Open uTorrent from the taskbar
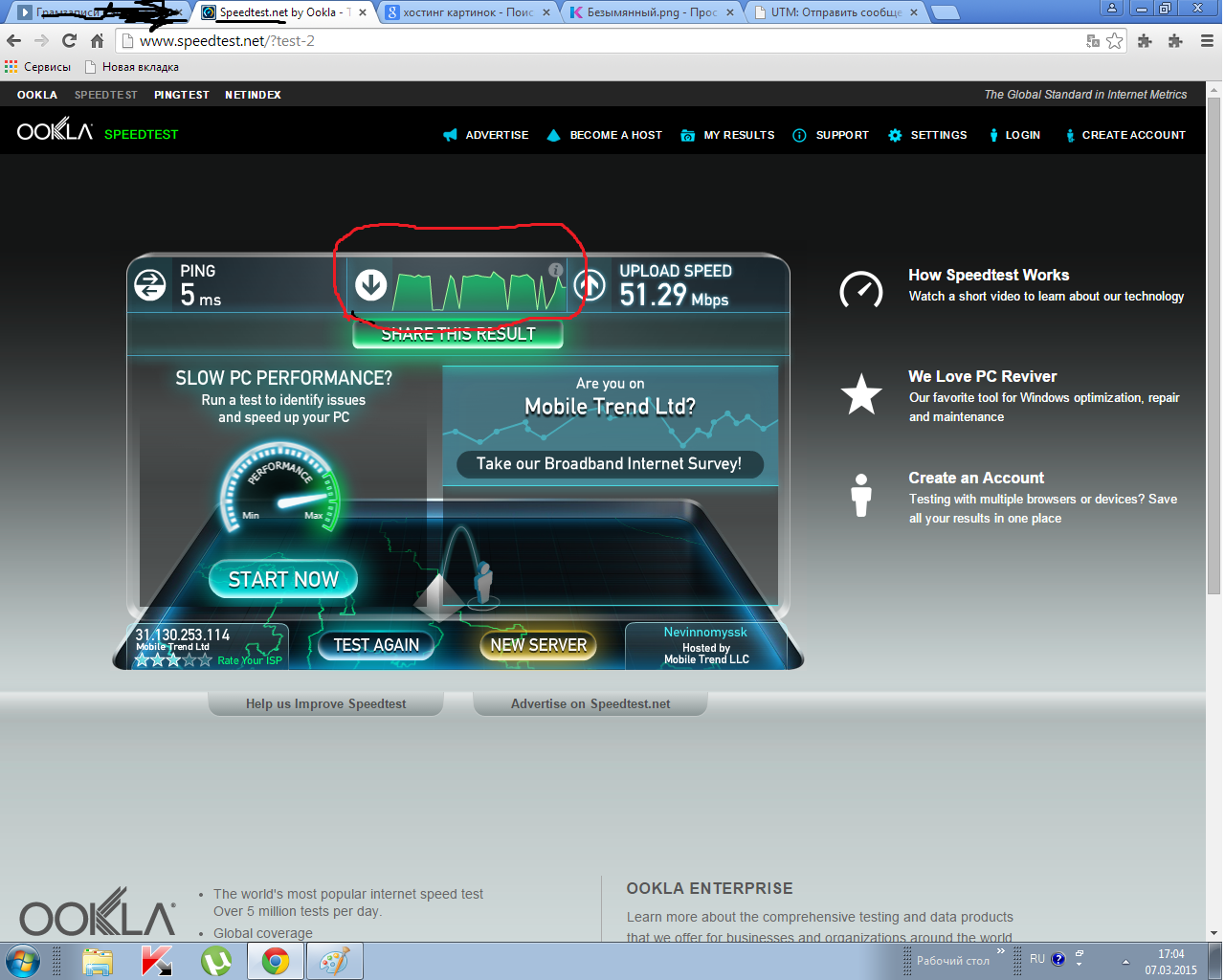1225x980 pixels. (216, 961)
